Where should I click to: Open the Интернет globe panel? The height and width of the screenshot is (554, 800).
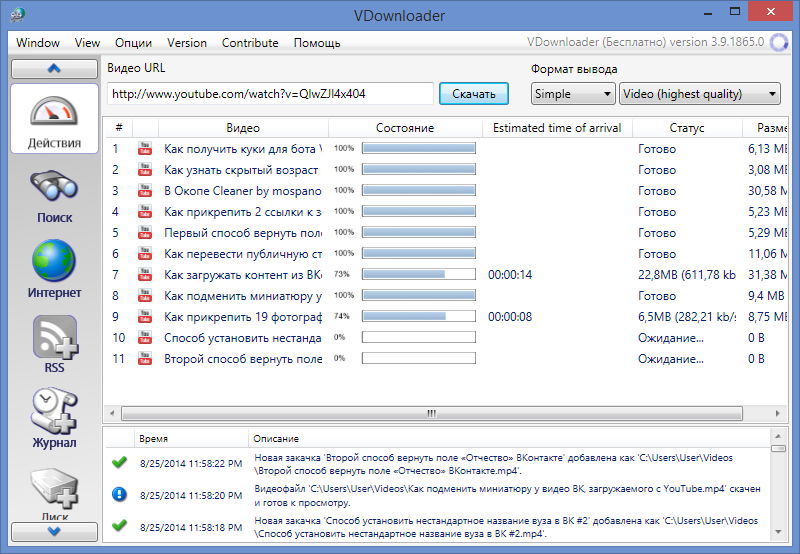tap(54, 269)
